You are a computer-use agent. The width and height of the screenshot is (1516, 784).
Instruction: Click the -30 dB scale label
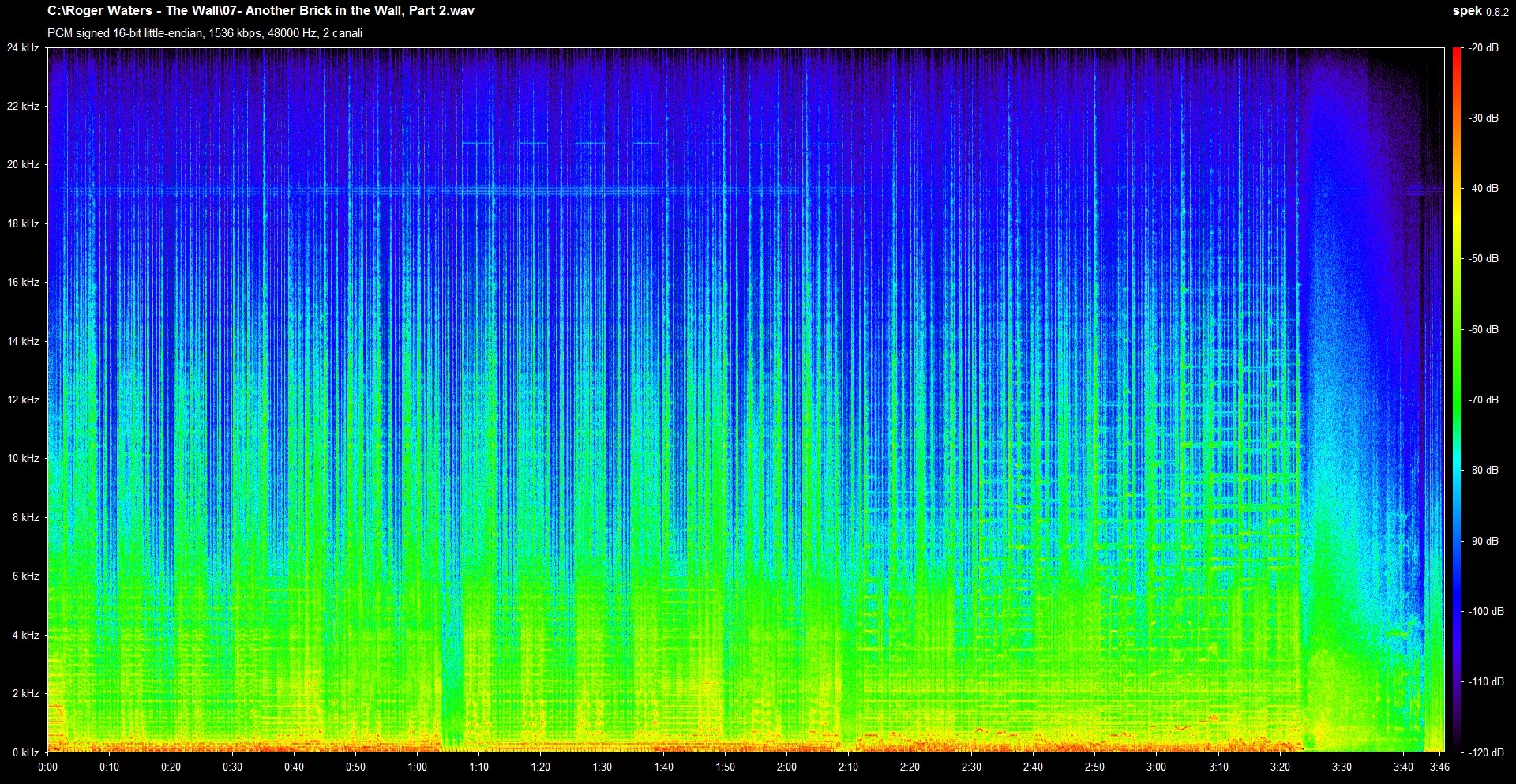pos(1483,118)
